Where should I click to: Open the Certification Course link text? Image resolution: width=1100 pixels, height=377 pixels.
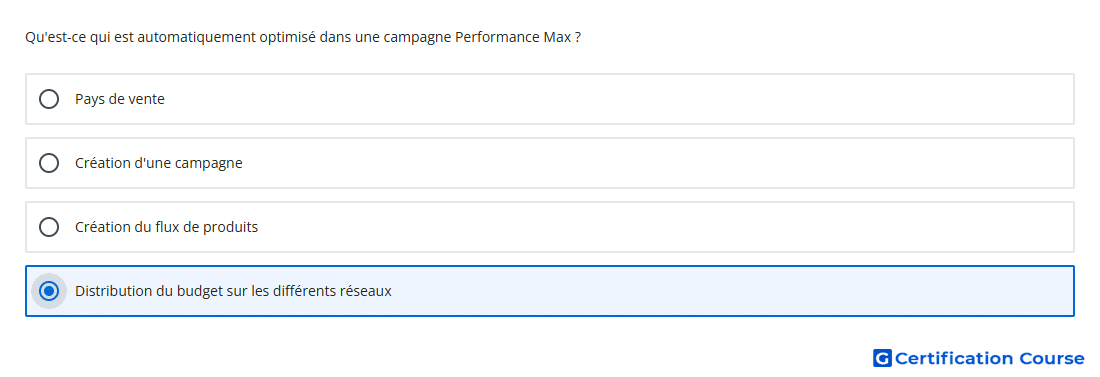point(989,358)
